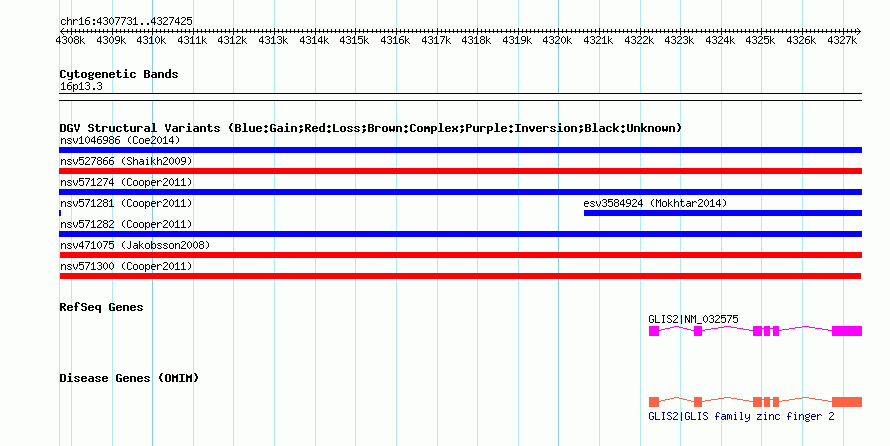The height and width of the screenshot is (446, 890).
Task: Click the chr16:4307731..4327425 coordinate text
Action: (126, 22)
